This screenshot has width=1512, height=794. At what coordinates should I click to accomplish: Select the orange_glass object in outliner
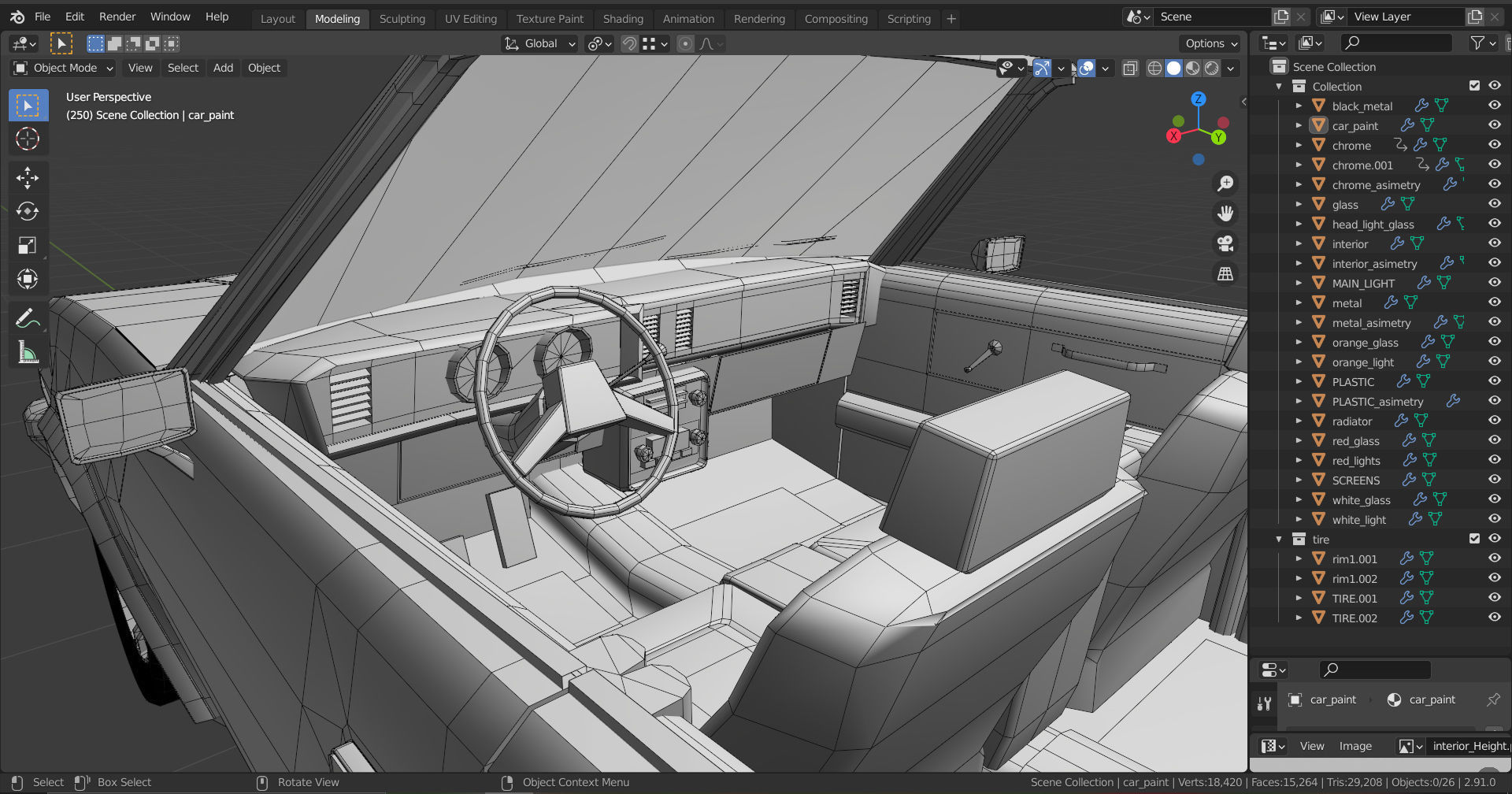[x=1365, y=342]
